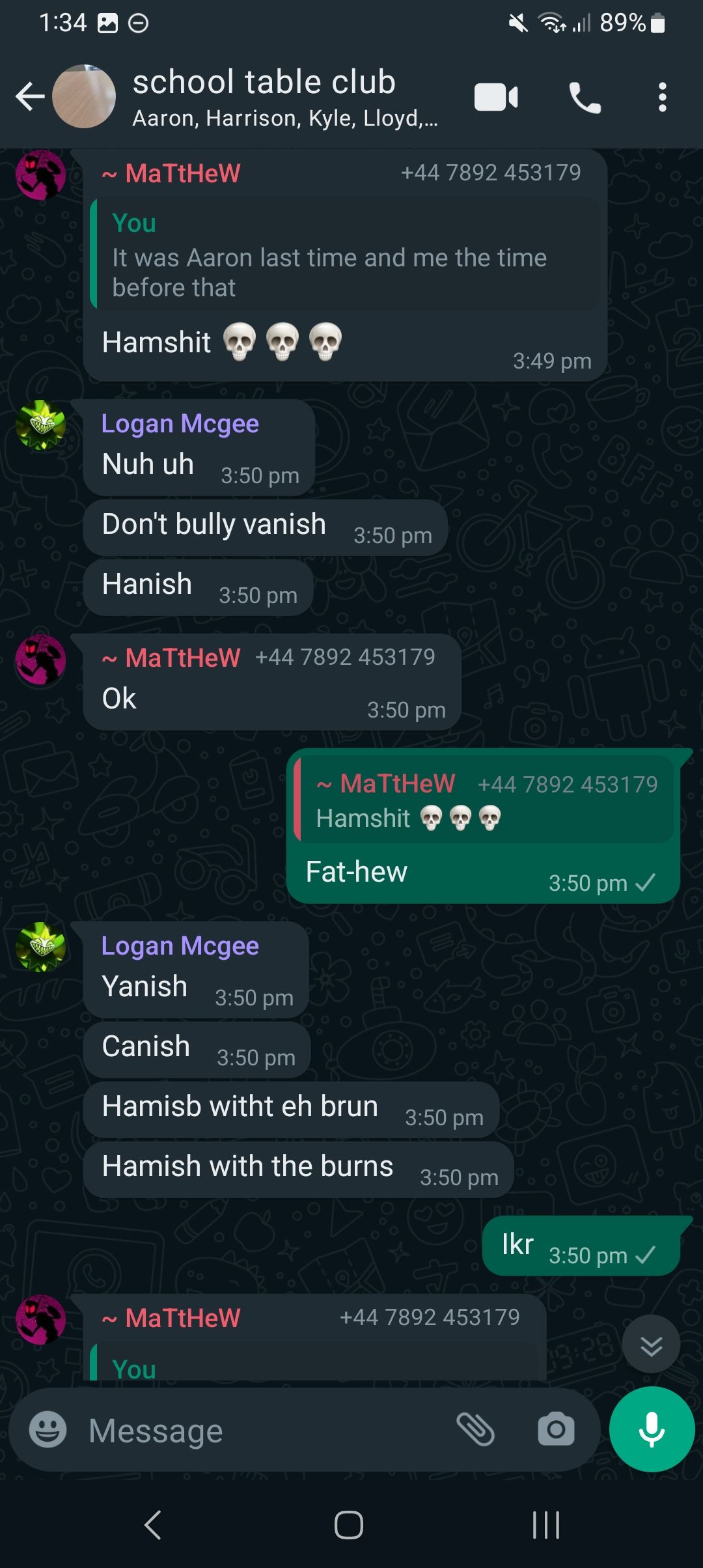Start a voice call with the group

(x=585, y=98)
